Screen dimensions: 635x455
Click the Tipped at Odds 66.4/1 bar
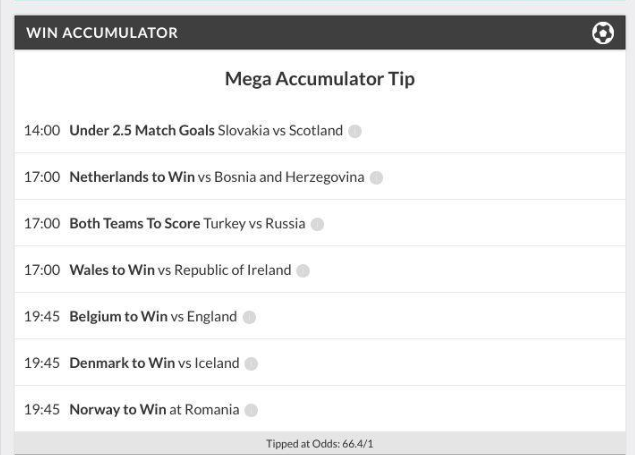320,444
